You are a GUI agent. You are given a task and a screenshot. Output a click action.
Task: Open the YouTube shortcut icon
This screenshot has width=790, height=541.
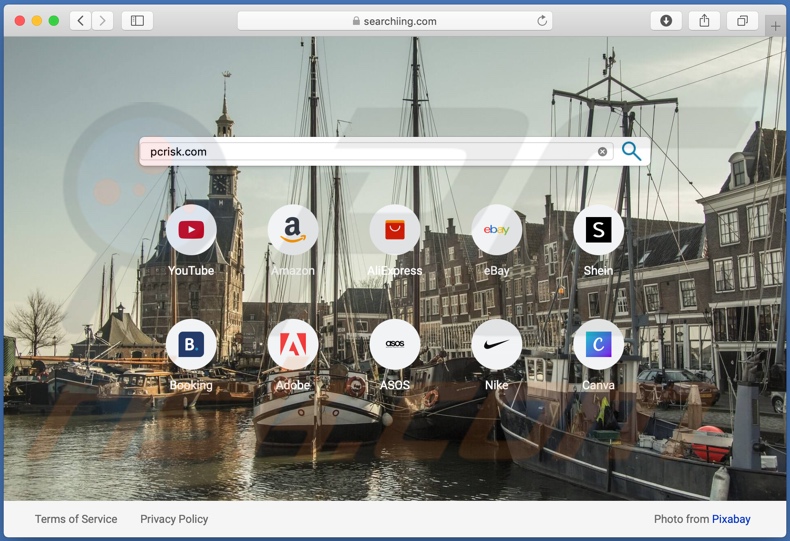coord(191,231)
